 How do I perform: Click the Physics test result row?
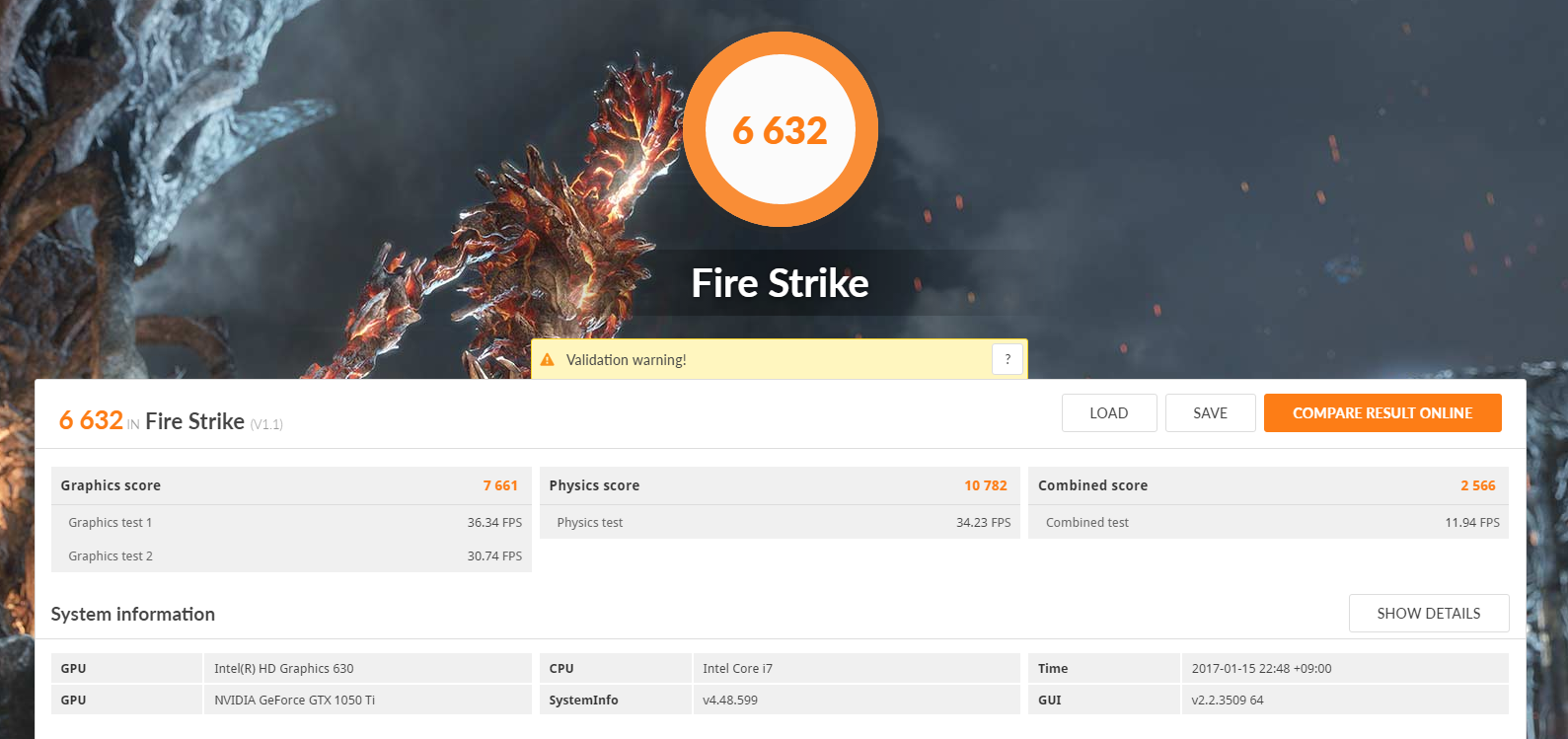tap(779, 523)
